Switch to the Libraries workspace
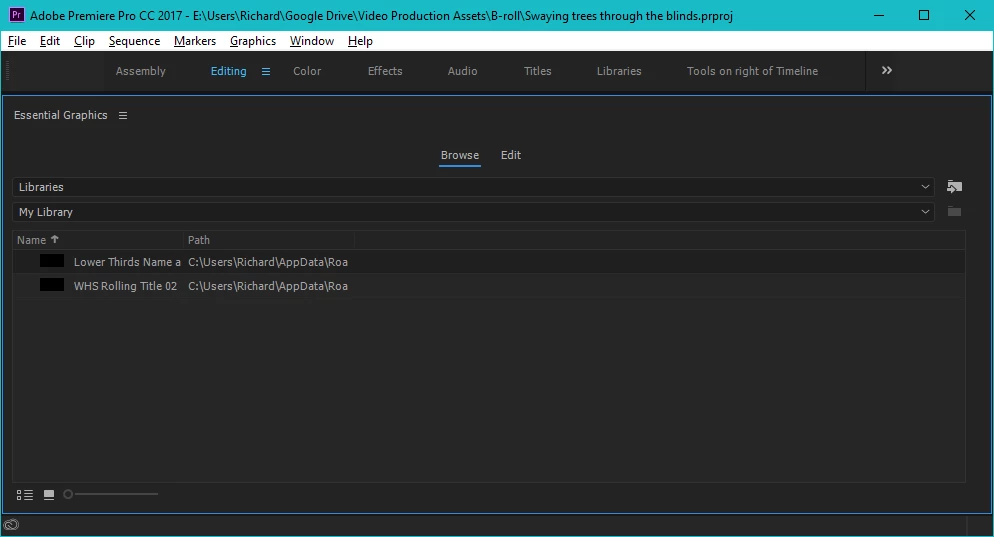The height and width of the screenshot is (537, 994). (x=619, y=71)
